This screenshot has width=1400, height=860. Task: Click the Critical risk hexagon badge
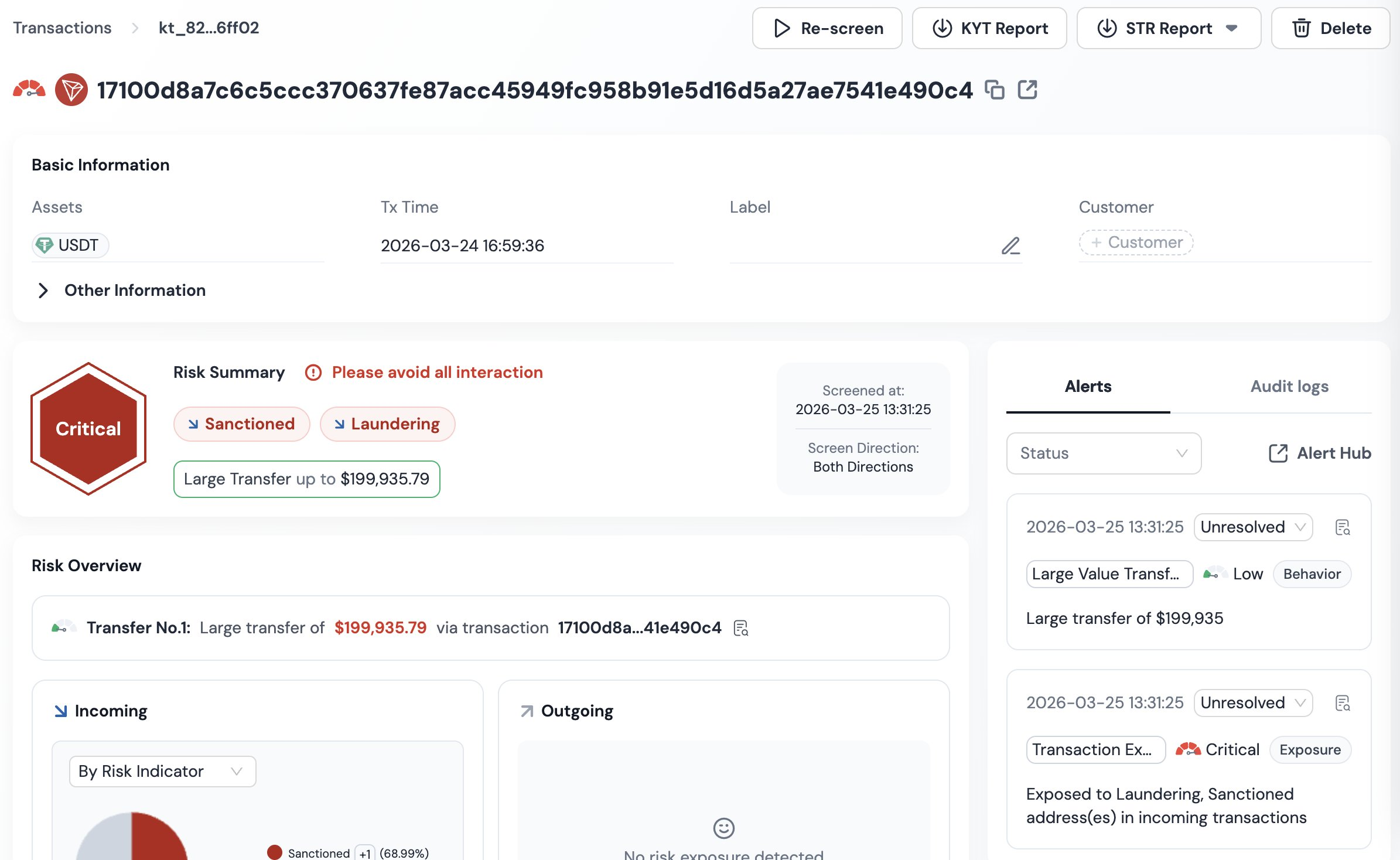(88, 429)
